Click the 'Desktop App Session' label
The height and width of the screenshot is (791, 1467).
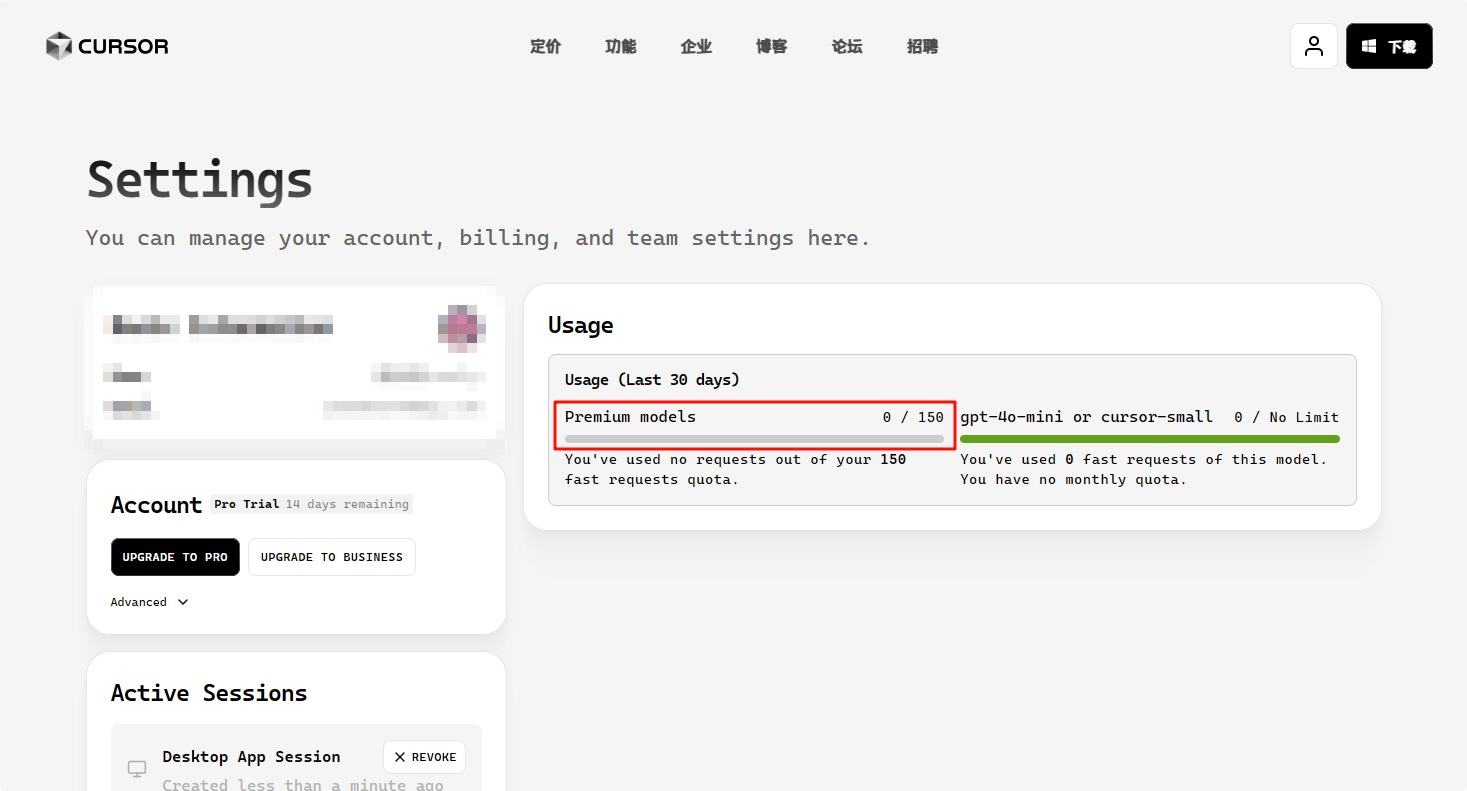pos(251,757)
